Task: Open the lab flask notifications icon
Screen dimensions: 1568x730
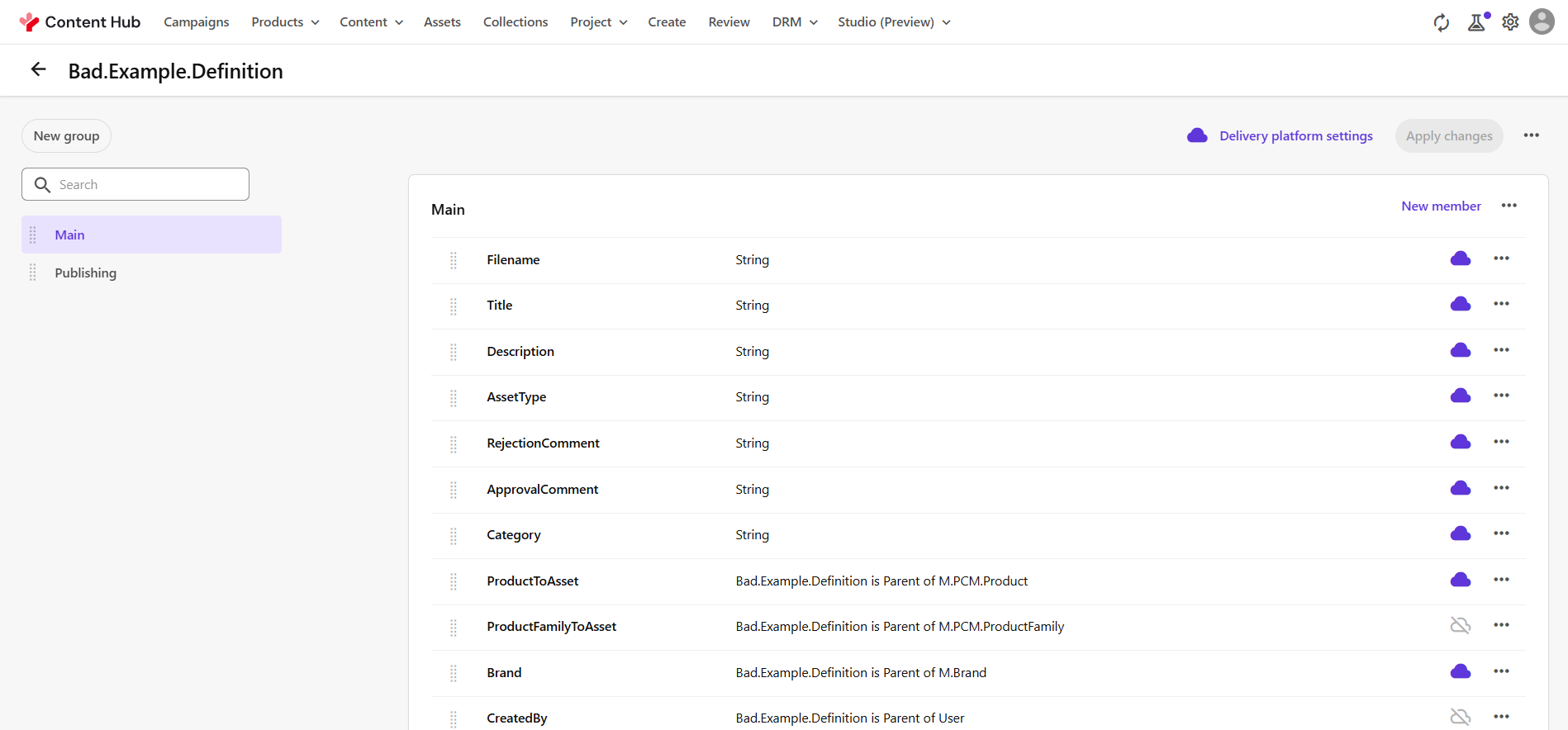Action: 1476,22
